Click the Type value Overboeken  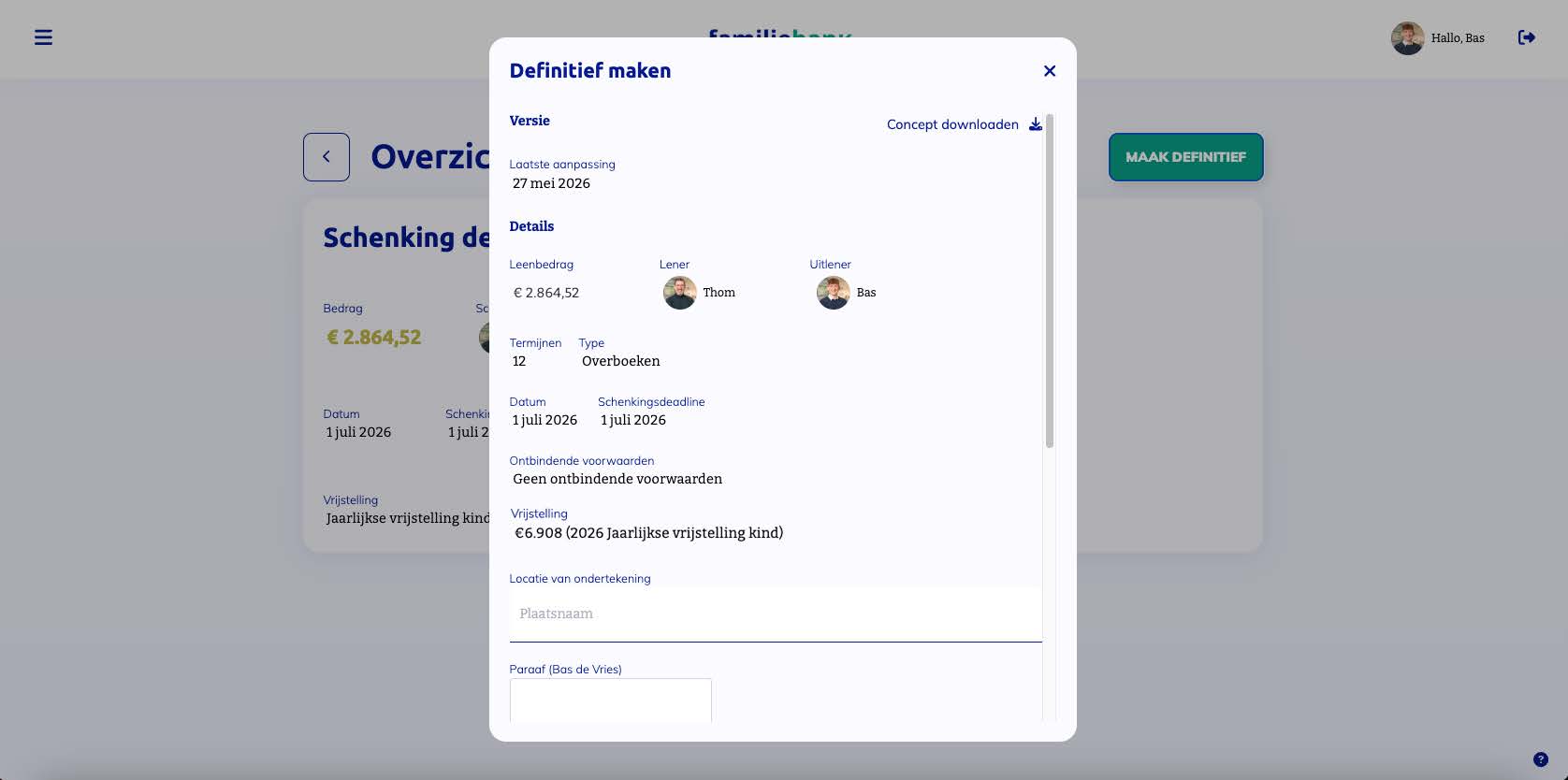point(621,361)
